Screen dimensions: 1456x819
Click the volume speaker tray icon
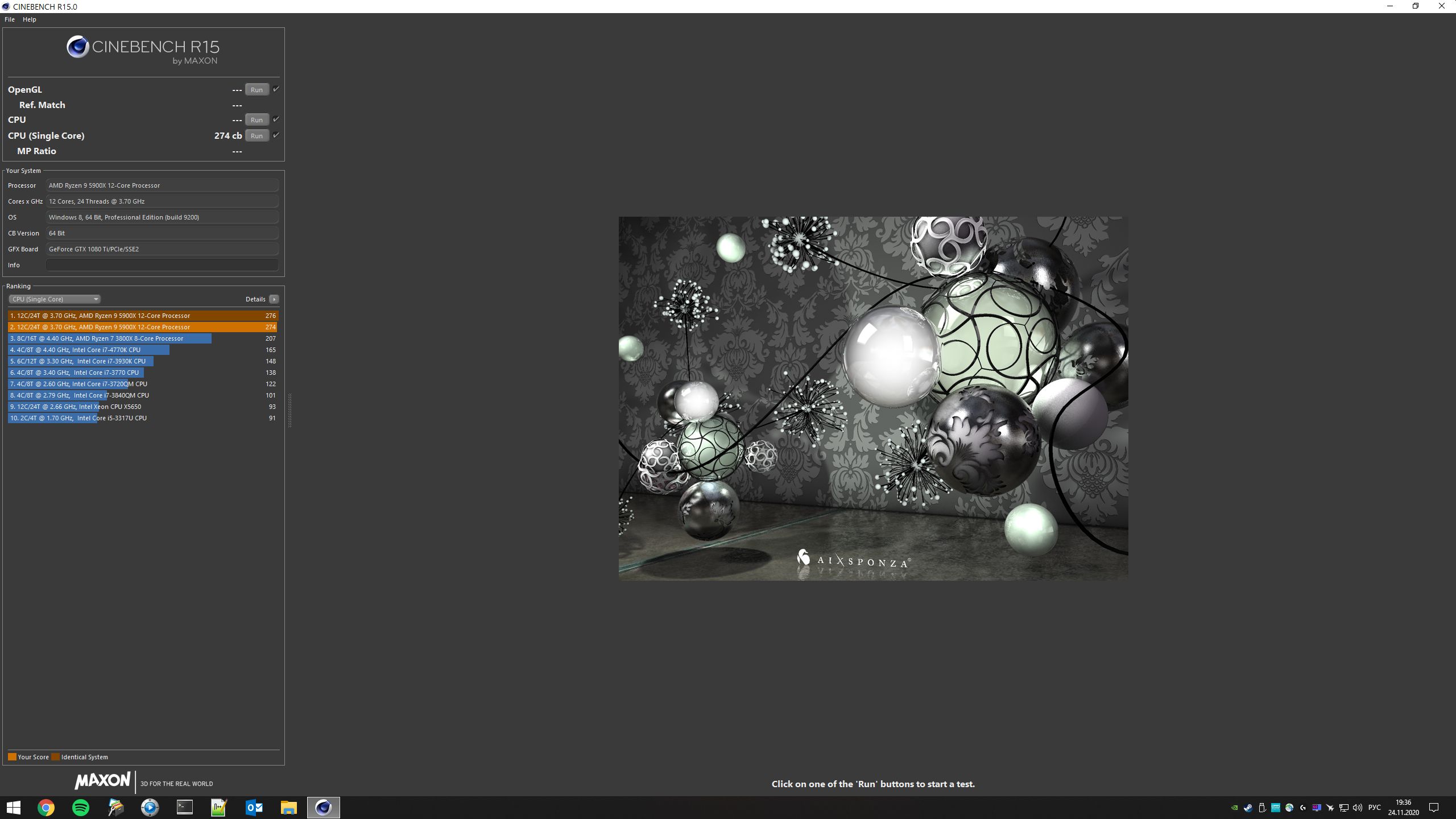[x=1358, y=808]
